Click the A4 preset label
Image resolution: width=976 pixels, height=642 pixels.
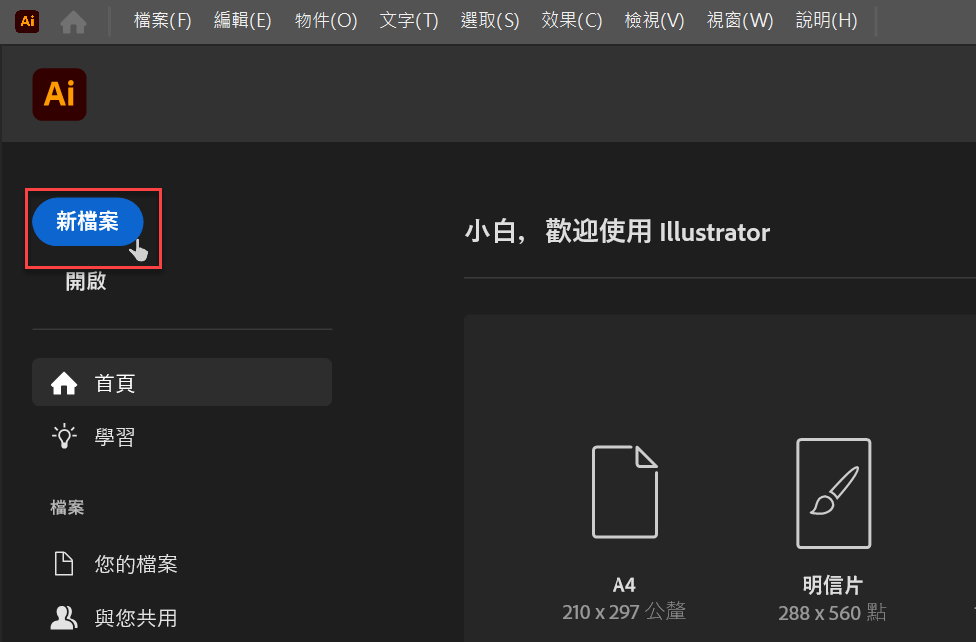[x=624, y=585]
